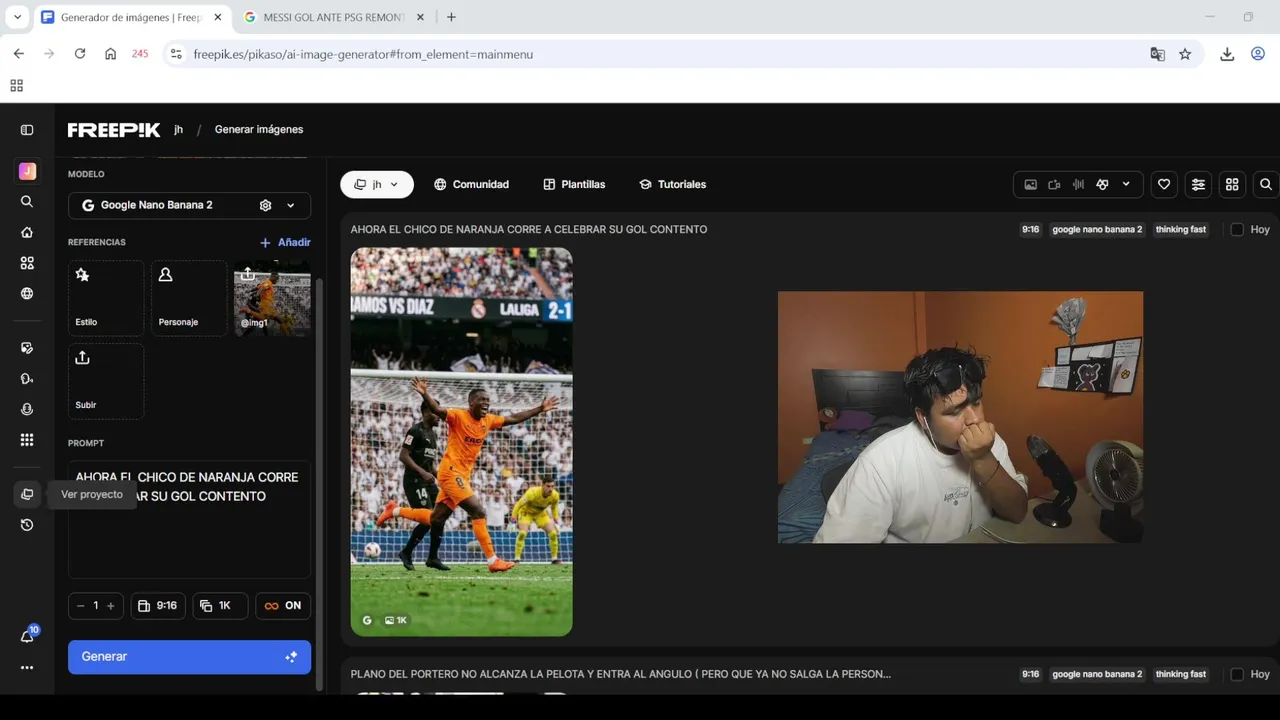This screenshot has width=1280, height=720.
Task: Open the Tutoriales tab
Action: tap(672, 184)
